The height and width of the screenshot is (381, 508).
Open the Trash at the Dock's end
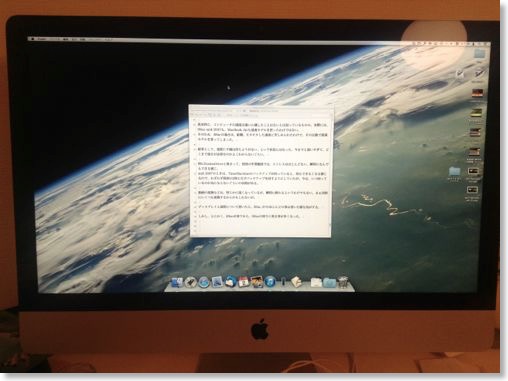(343, 282)
